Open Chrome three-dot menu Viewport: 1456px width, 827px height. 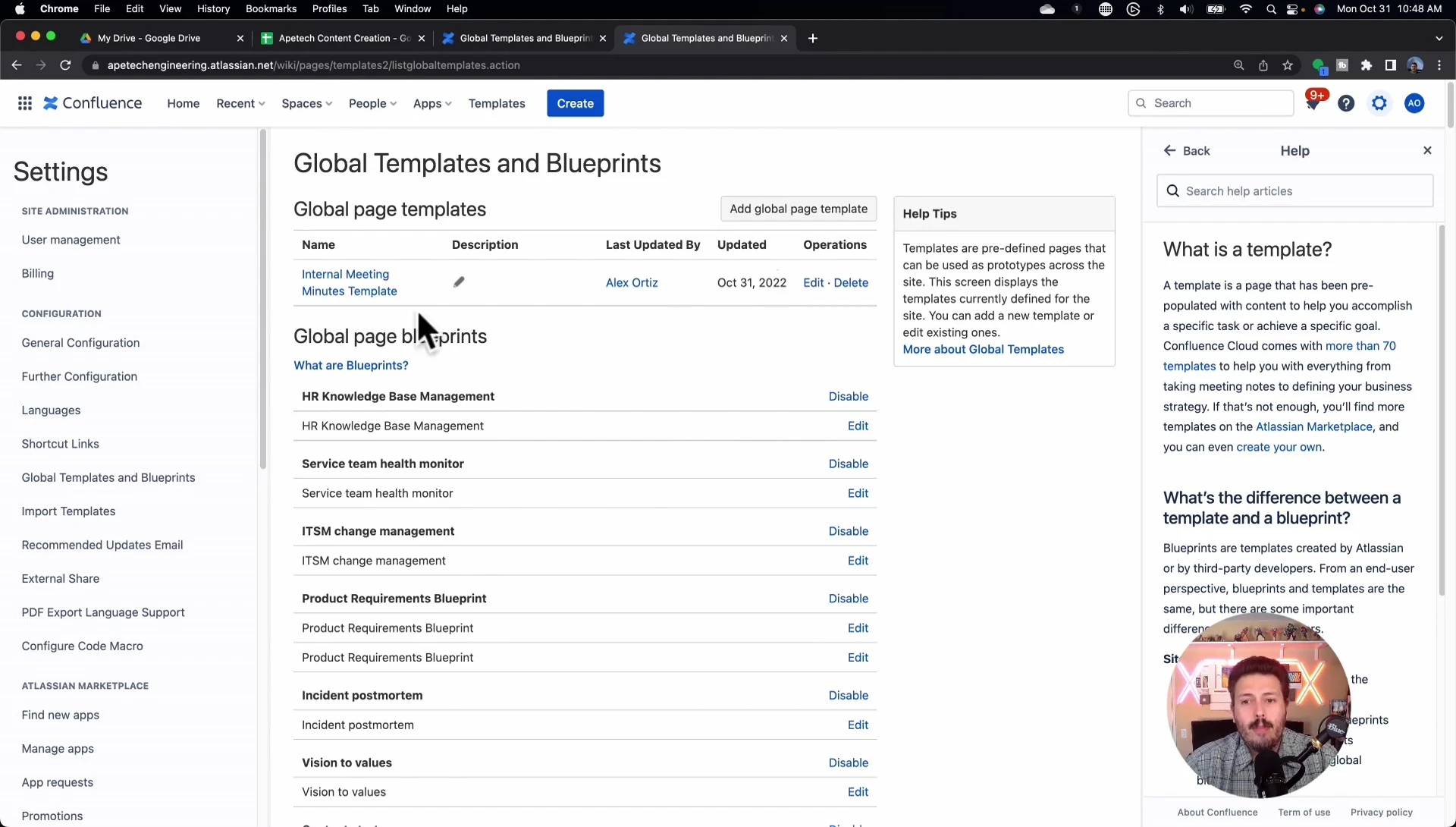coord(1439,65)
